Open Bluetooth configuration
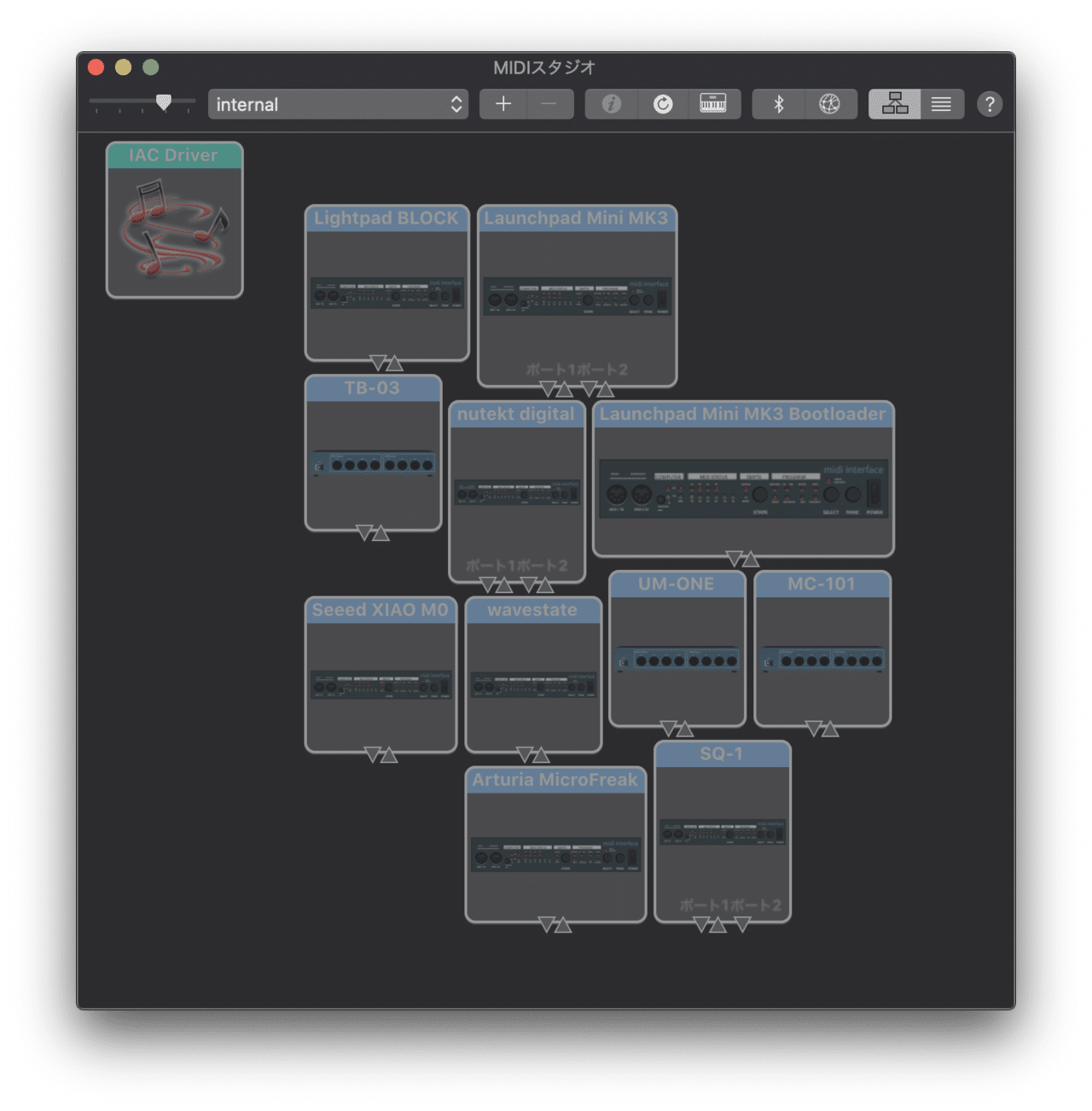 [x=778, y=104]
